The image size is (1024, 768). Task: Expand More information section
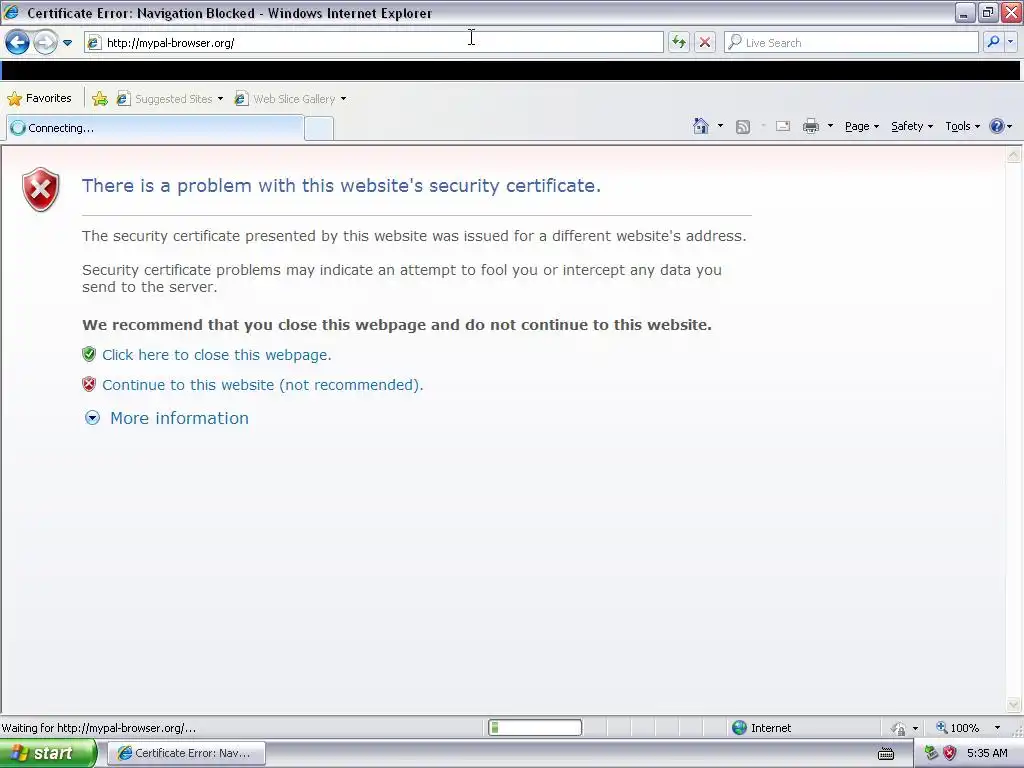179,418
